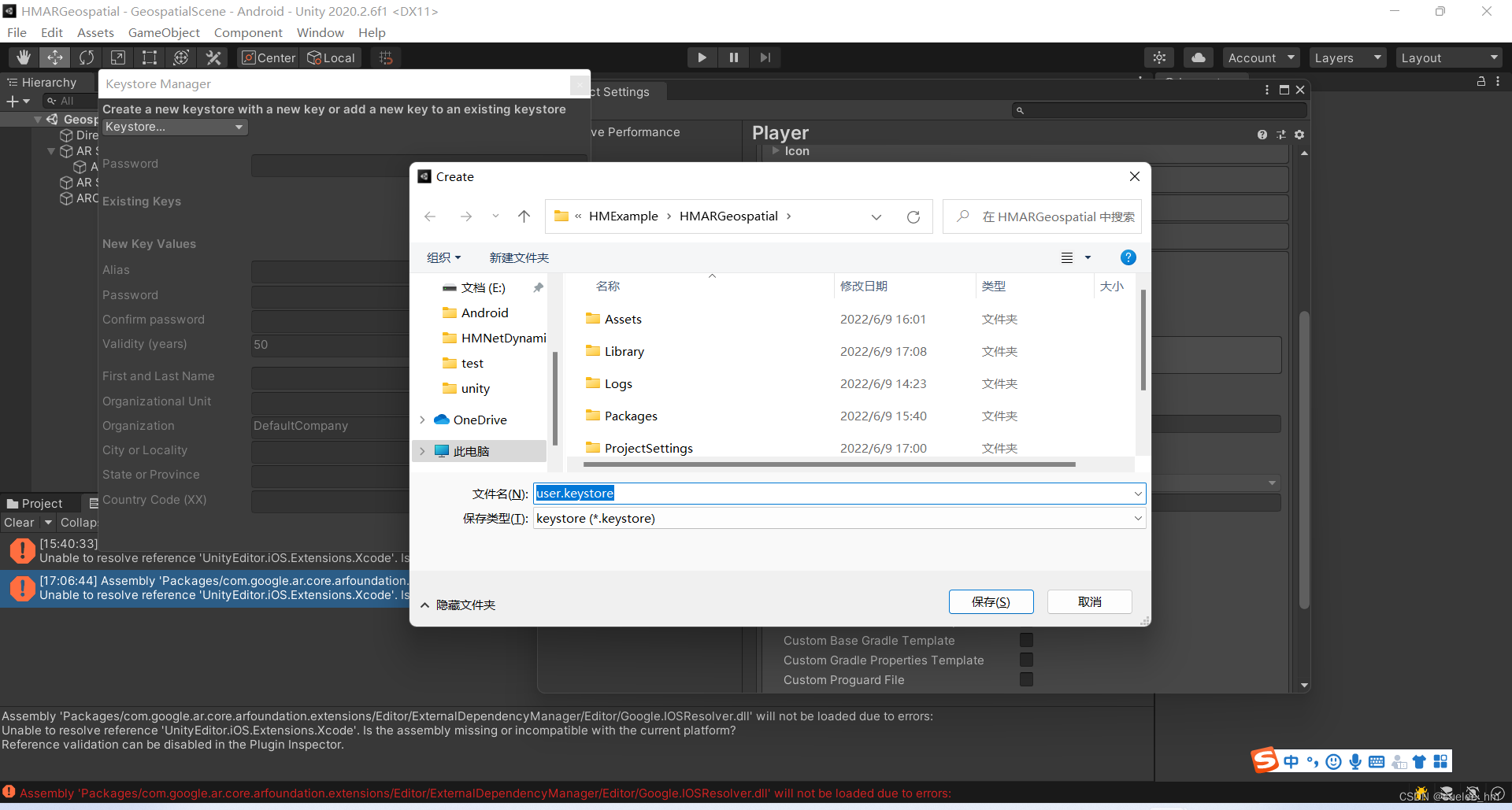
Task: Click the Console Clear button
Action: click(x=19, y=522)
